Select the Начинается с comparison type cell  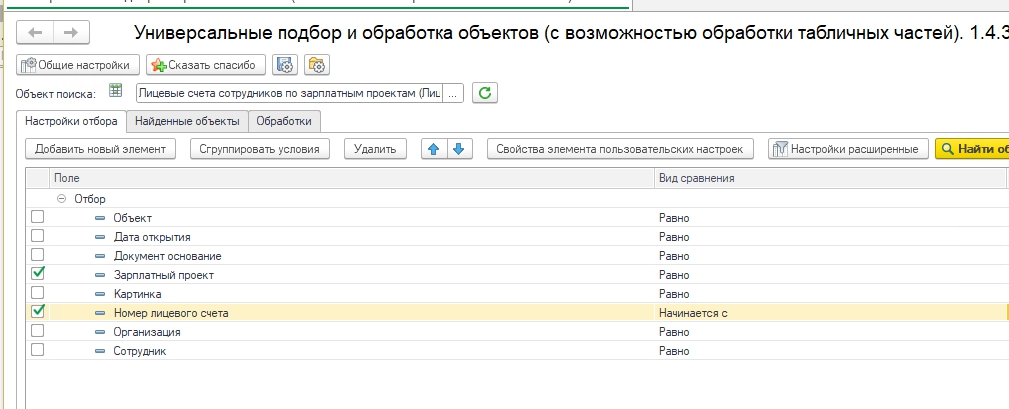coord(828,313)
